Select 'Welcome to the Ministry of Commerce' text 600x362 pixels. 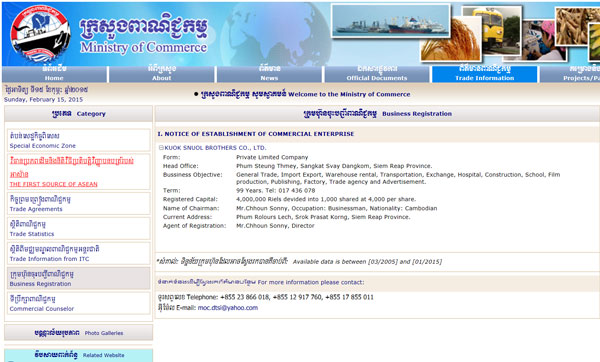(349, 94)
